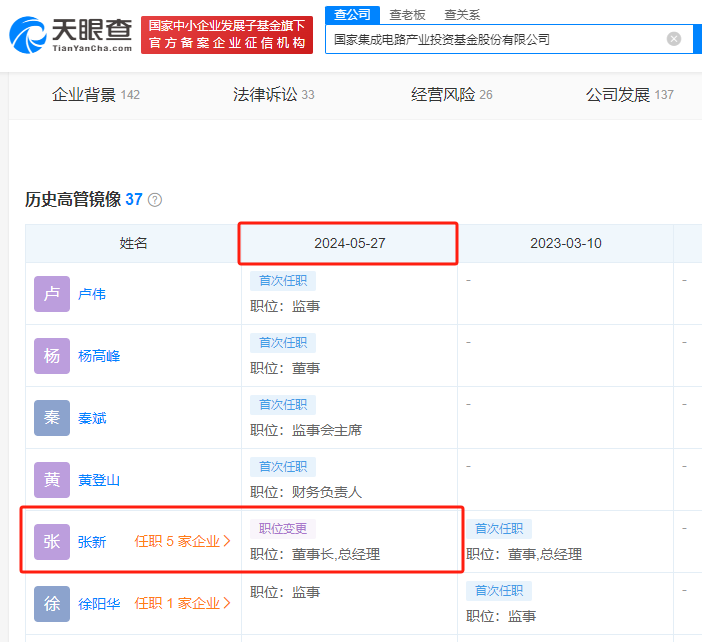This screenshot has height=642, width=702.
Task: Open 卢伟's profile link
Action: [92, 294]
